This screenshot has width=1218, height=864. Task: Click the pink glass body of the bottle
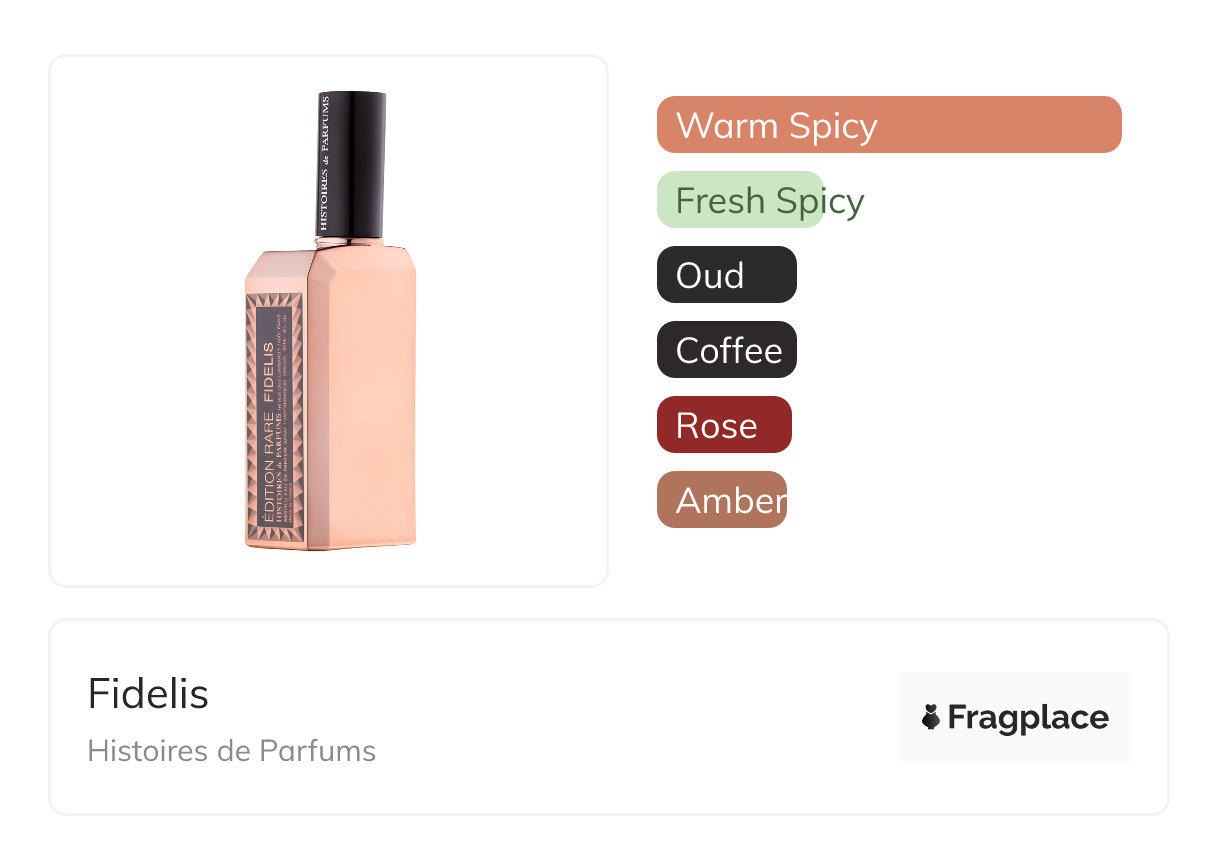[x=362, y=400]
